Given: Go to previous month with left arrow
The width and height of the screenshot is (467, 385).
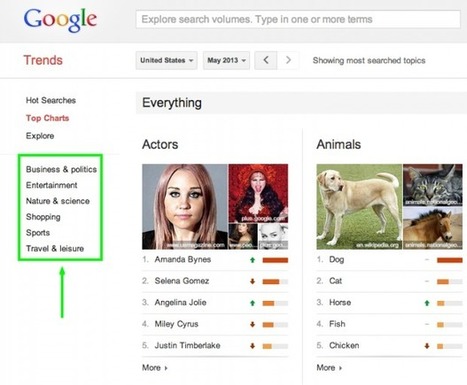Looking at the screenshot, I should coord(266,60).
